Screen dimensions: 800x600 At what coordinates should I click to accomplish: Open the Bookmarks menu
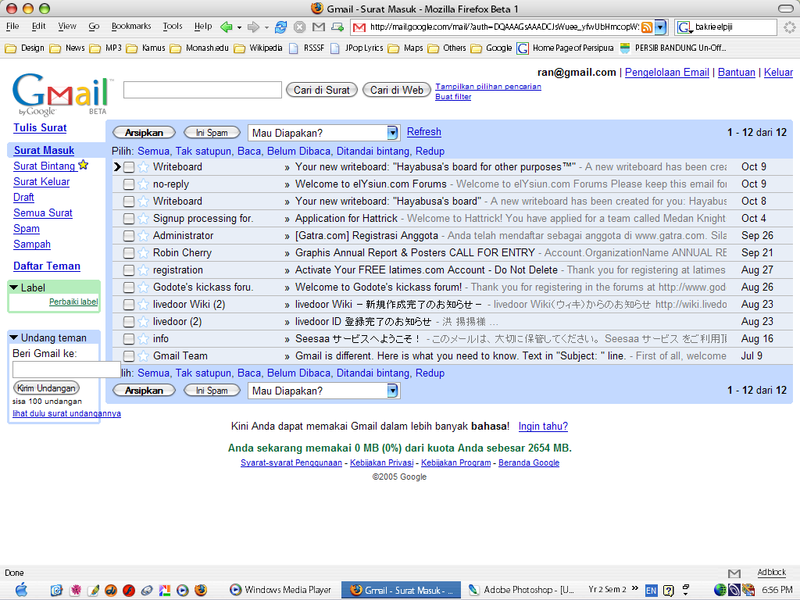pyautogui.click(x=131, y=26)
